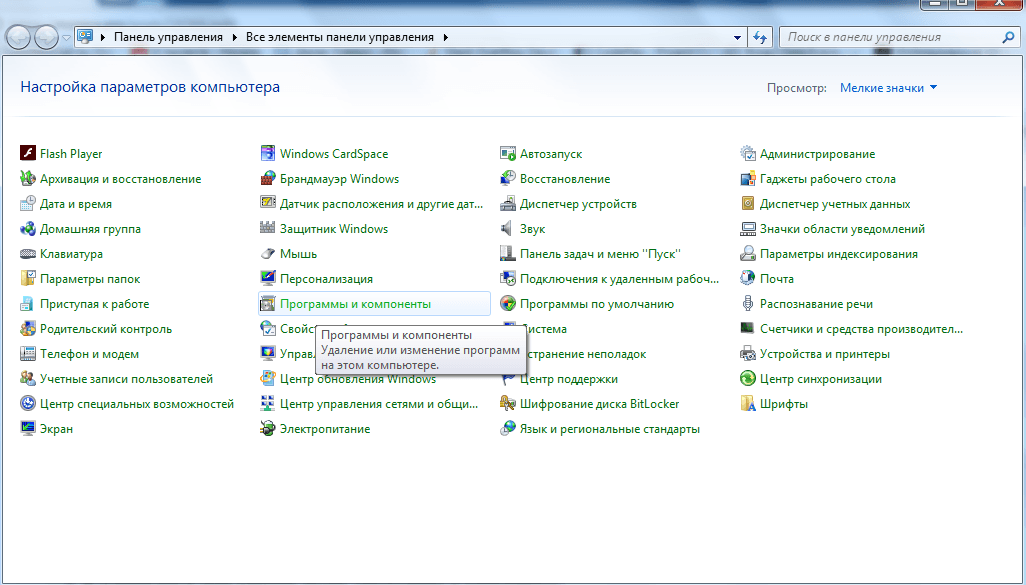The image size is (1026, 585).
Task: Open Центр поддержки link
Action: click(x=569, y=379)
